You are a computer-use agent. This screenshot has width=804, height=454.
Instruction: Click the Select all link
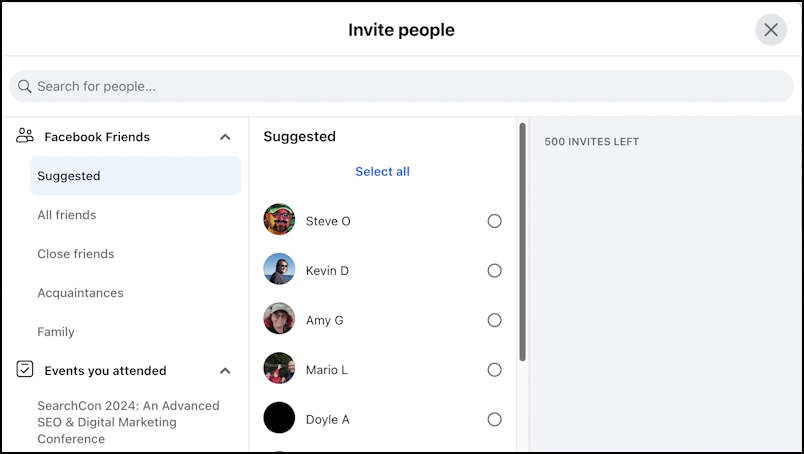(x=382, y=172)
